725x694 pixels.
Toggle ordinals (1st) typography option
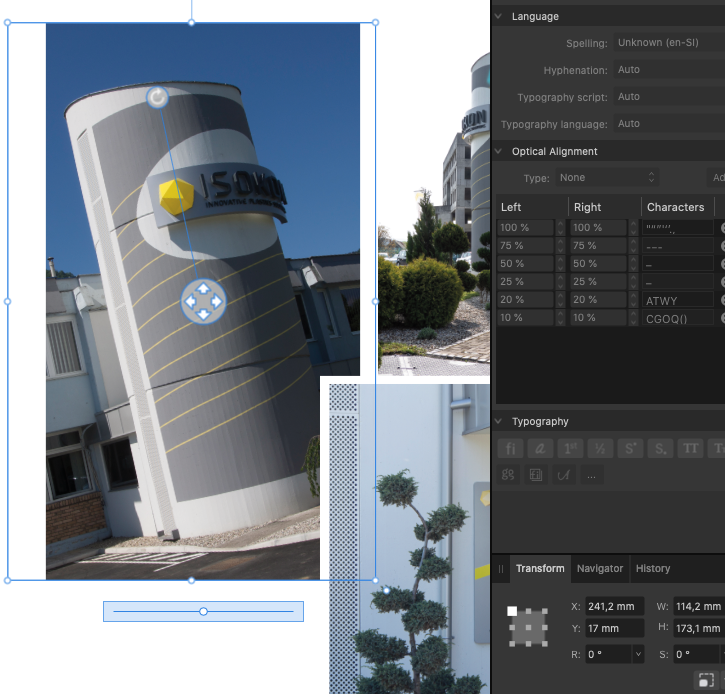coord(570,448)
